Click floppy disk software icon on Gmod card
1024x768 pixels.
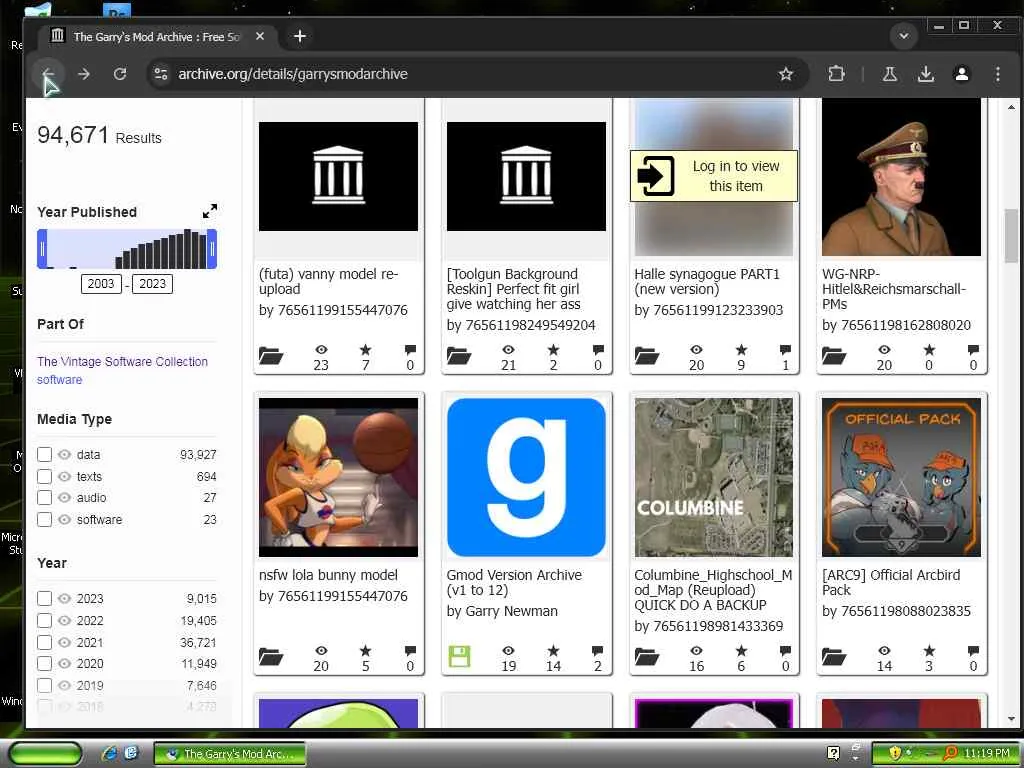coord(459,656)
